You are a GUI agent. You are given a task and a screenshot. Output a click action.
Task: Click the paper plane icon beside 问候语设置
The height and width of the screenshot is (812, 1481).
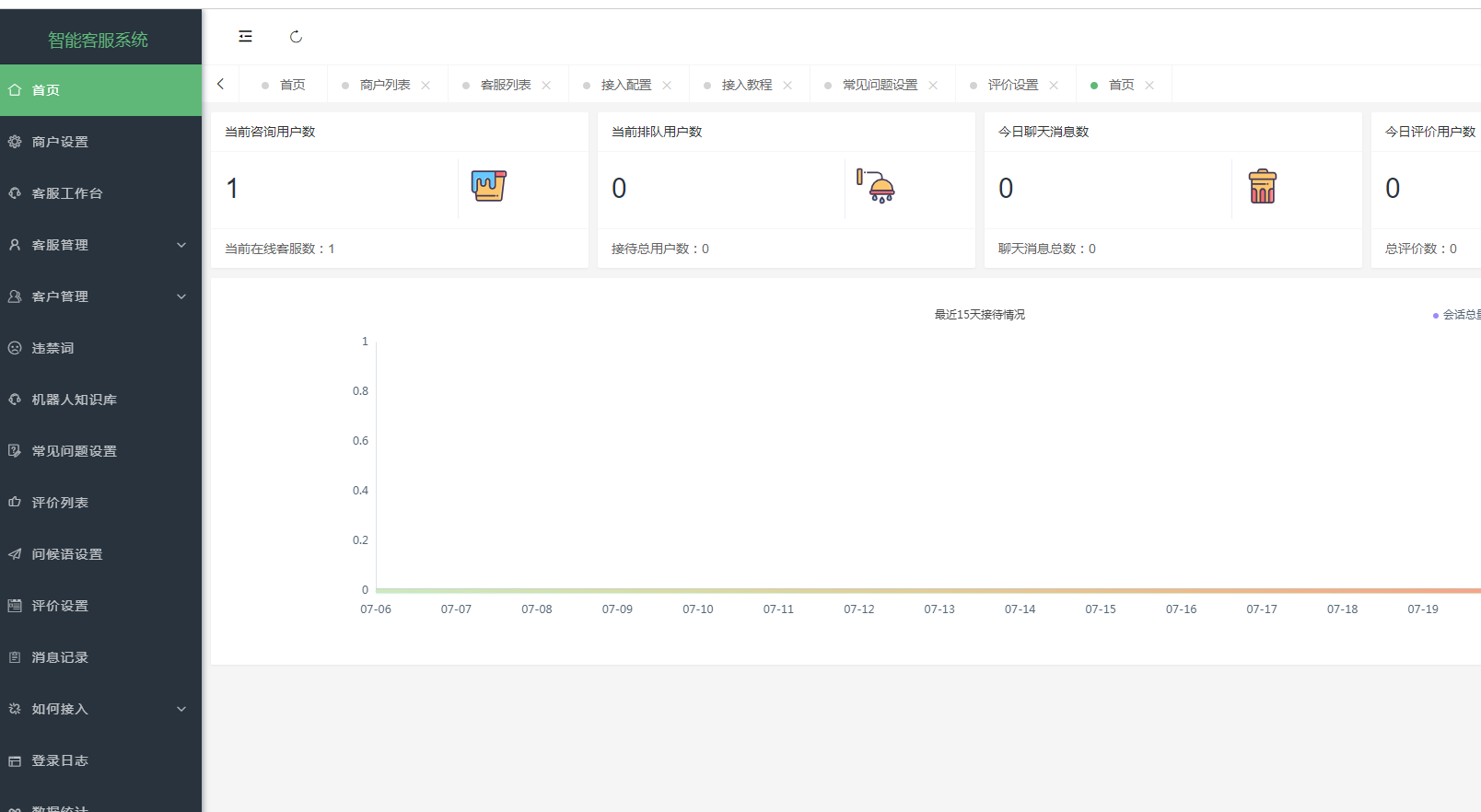pos(15,554)
